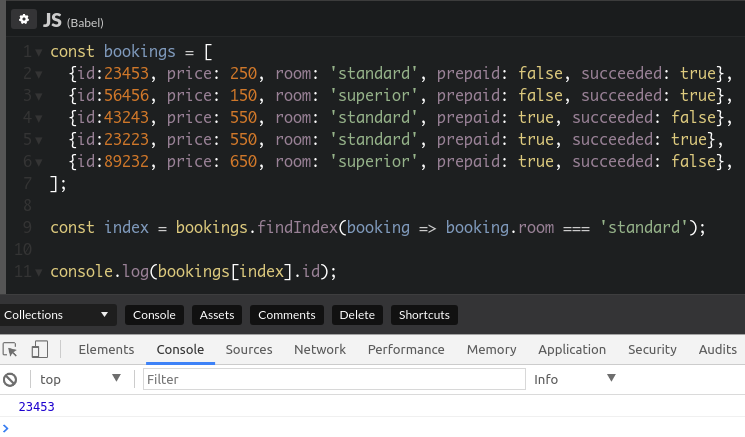Image resolution: width=745 pixels, height=437 pixels.
Task: Collapse code fold arrow on line 11
Action: pyautogui.click(x=38, y=272)
